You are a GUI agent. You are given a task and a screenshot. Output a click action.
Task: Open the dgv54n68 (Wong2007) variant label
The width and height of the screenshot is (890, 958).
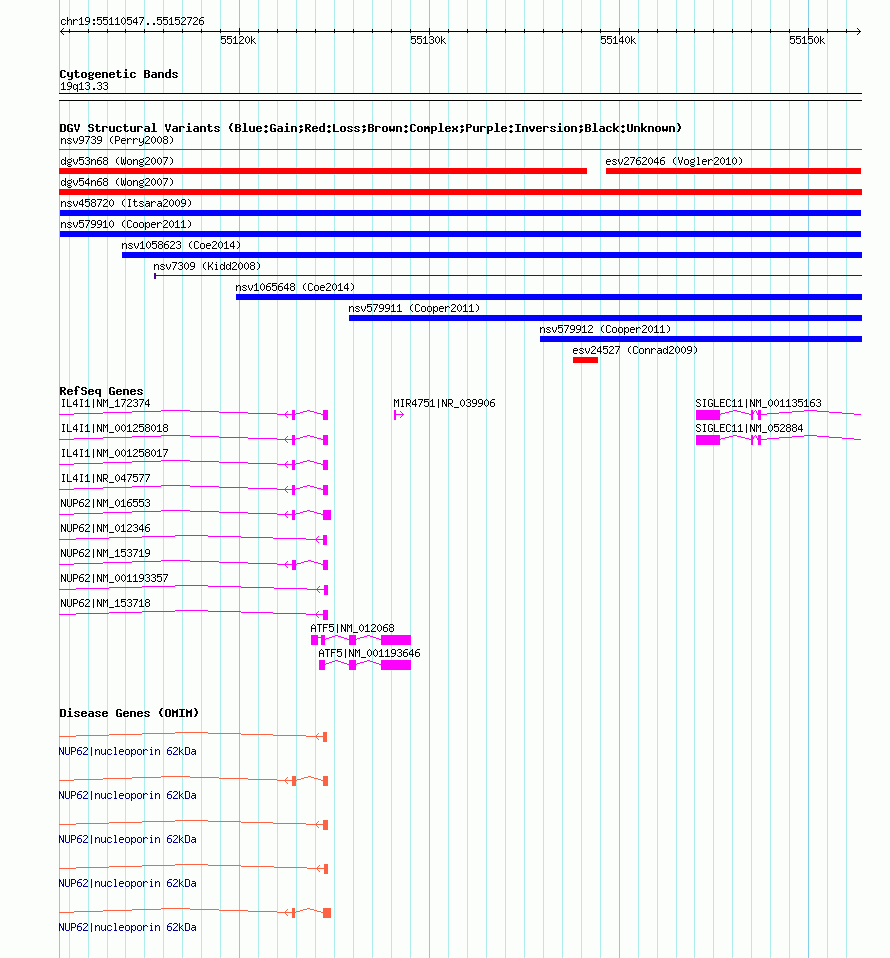click(117, 182)
